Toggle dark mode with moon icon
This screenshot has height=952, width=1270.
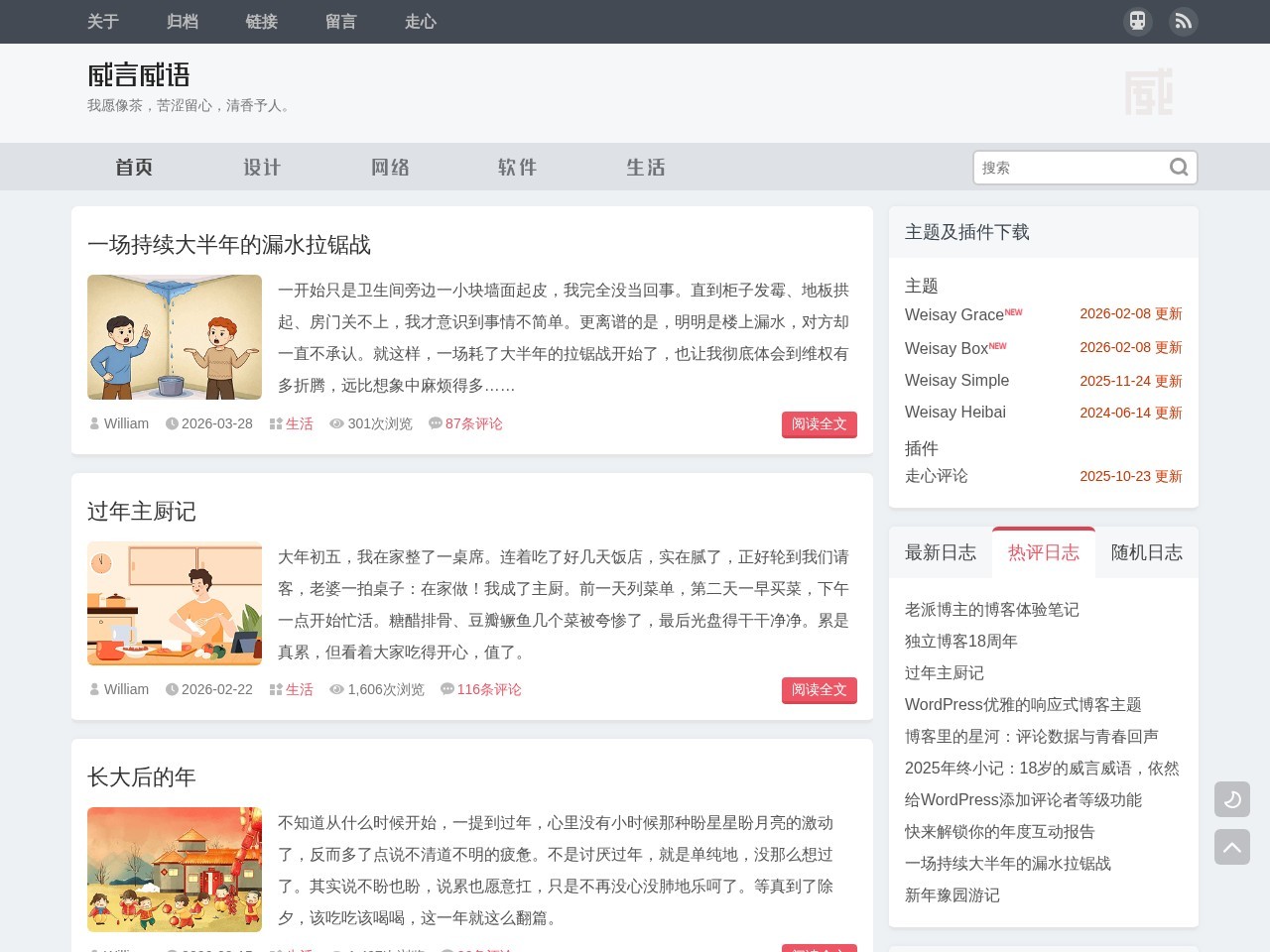[x=1232, y=799]
